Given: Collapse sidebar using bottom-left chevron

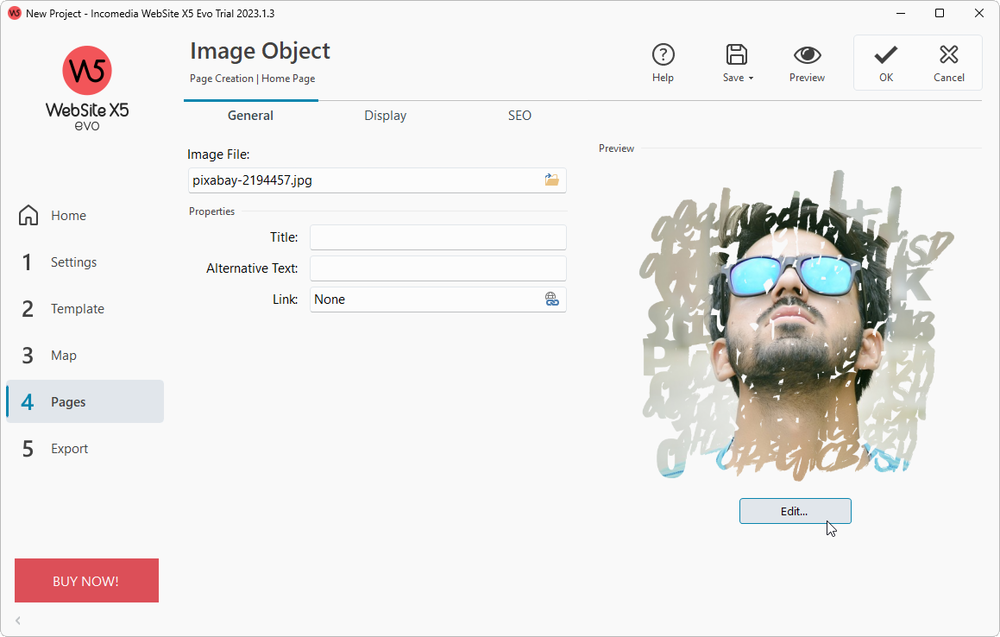Looking at the screenshot, I should coord(18,621).
